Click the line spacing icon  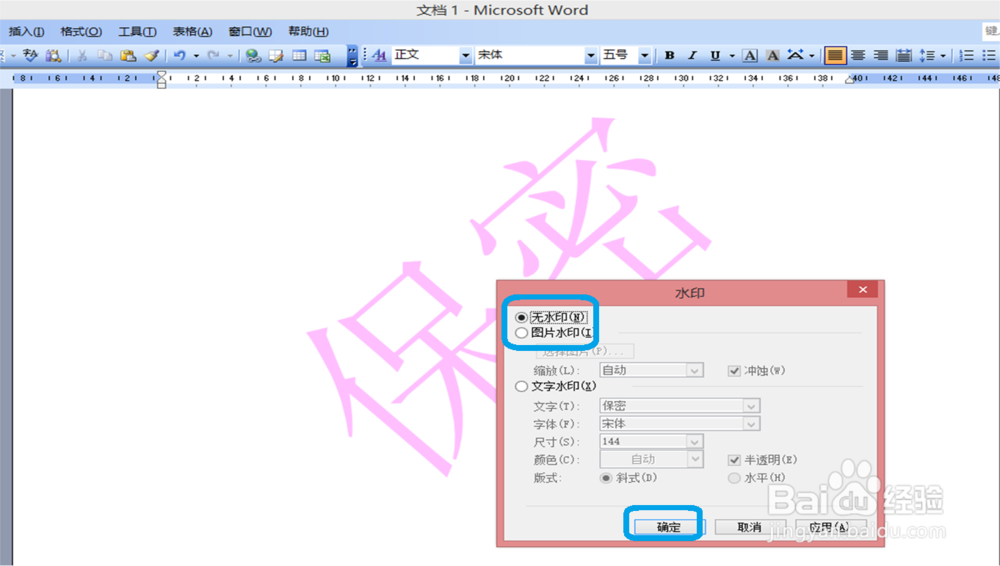point(927,56)
